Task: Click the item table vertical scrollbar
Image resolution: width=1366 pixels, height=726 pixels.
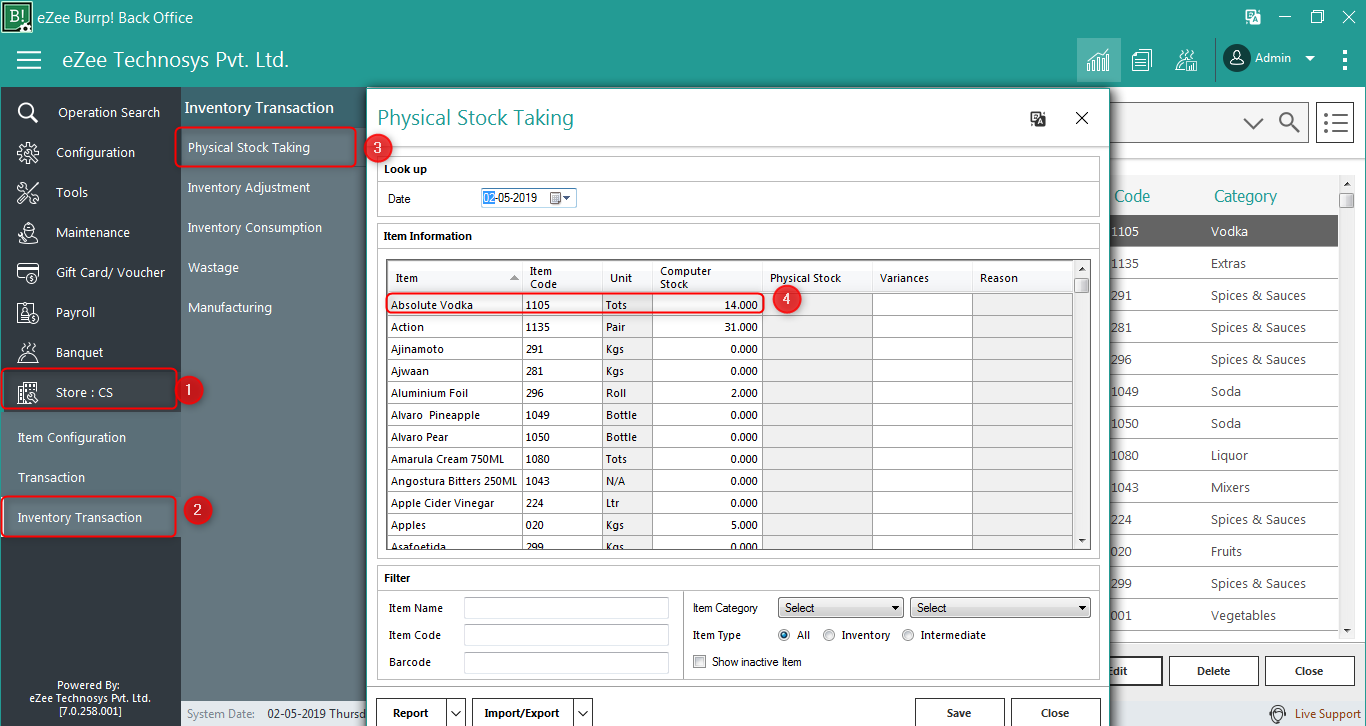Action: pyautogui.click(x=1082, y=404)
